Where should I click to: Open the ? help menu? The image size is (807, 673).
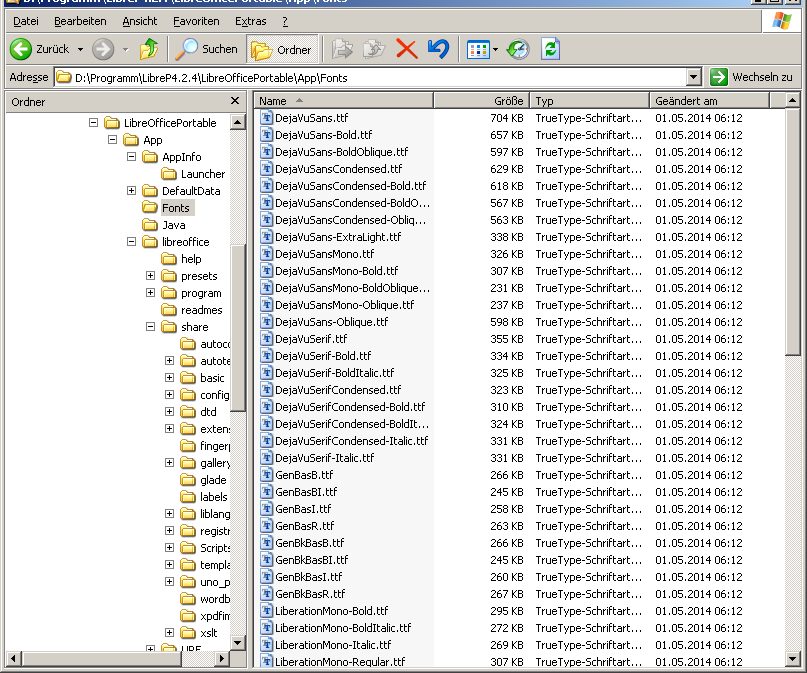coord(285,22)
